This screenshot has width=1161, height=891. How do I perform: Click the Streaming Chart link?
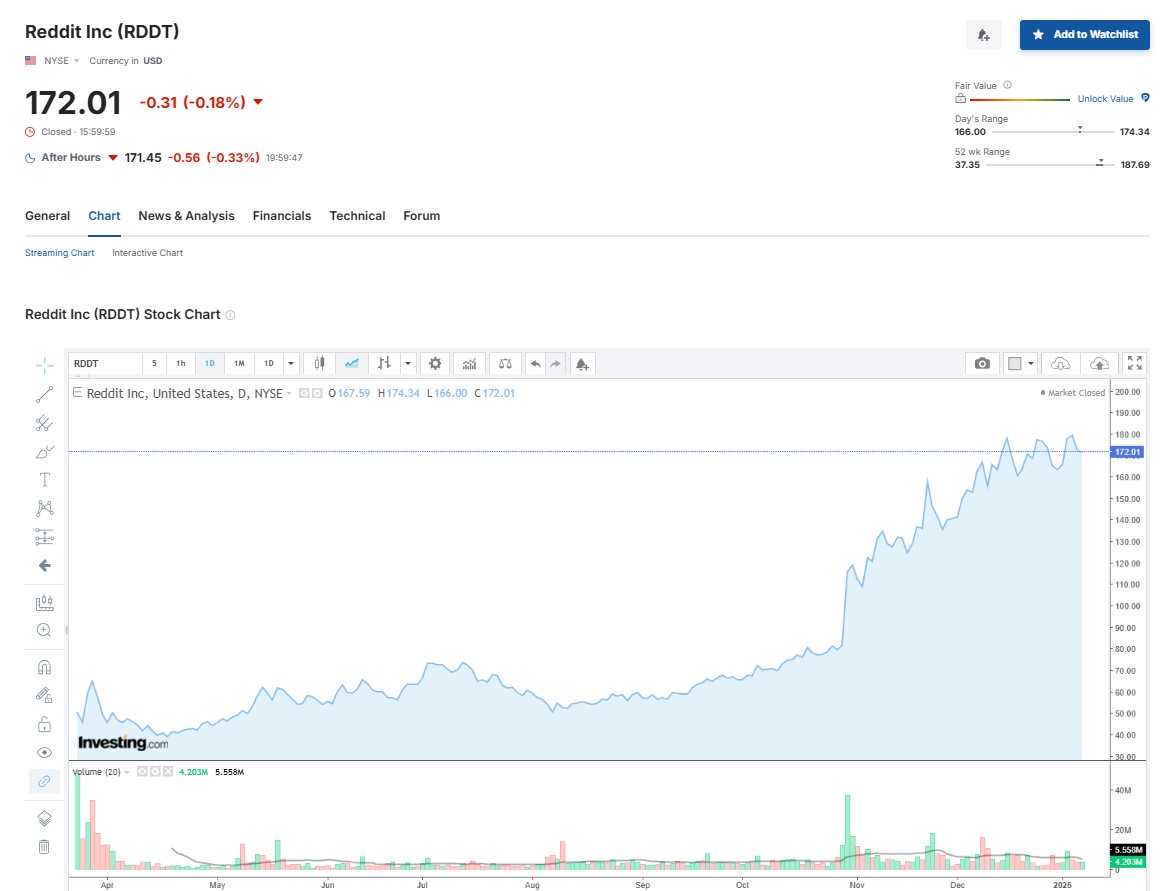[59, 253]
